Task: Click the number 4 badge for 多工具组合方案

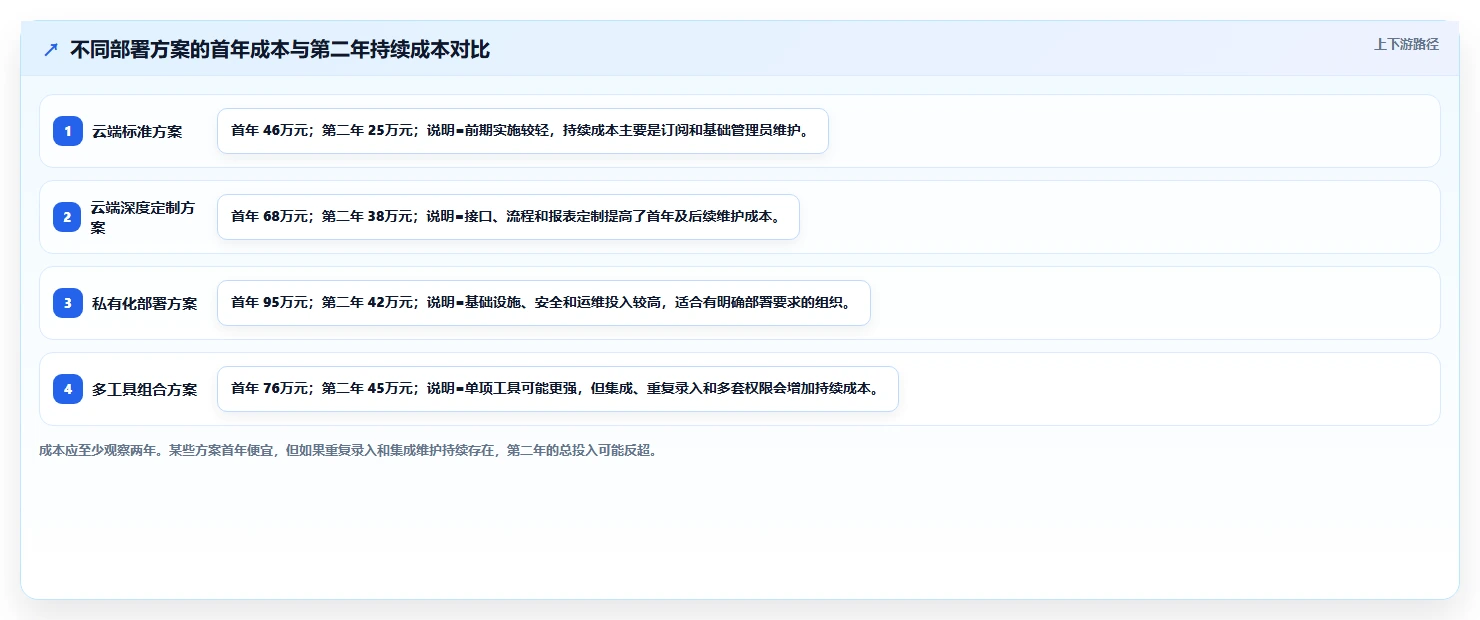Action: pos(68,389)
